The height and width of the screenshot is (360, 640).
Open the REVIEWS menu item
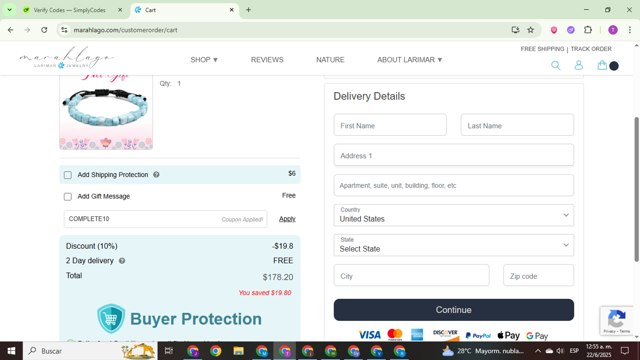[x=267, y=60]
